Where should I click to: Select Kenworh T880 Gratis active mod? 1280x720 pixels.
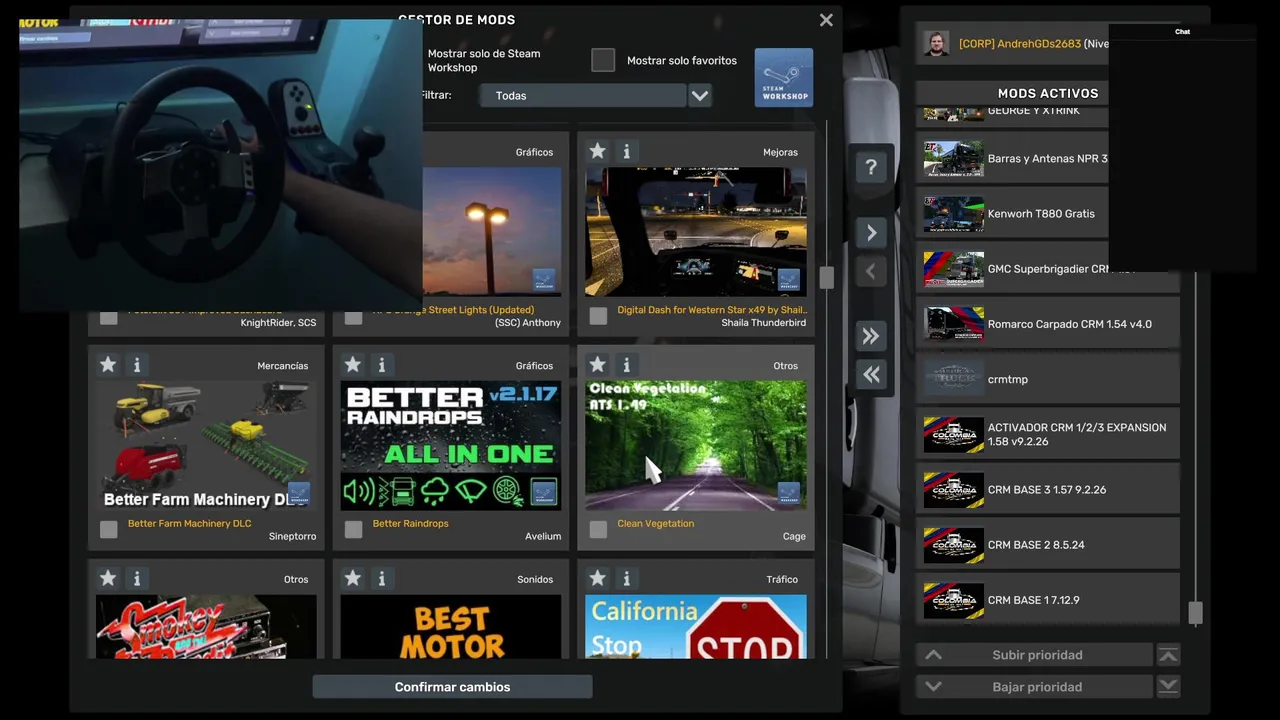1012,213
